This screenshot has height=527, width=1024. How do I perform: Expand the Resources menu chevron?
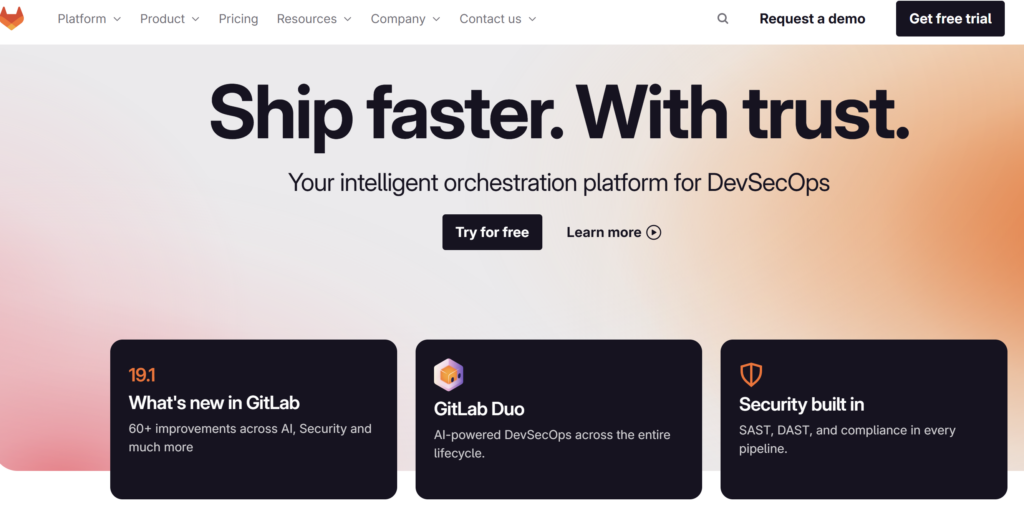pos(347,20)
